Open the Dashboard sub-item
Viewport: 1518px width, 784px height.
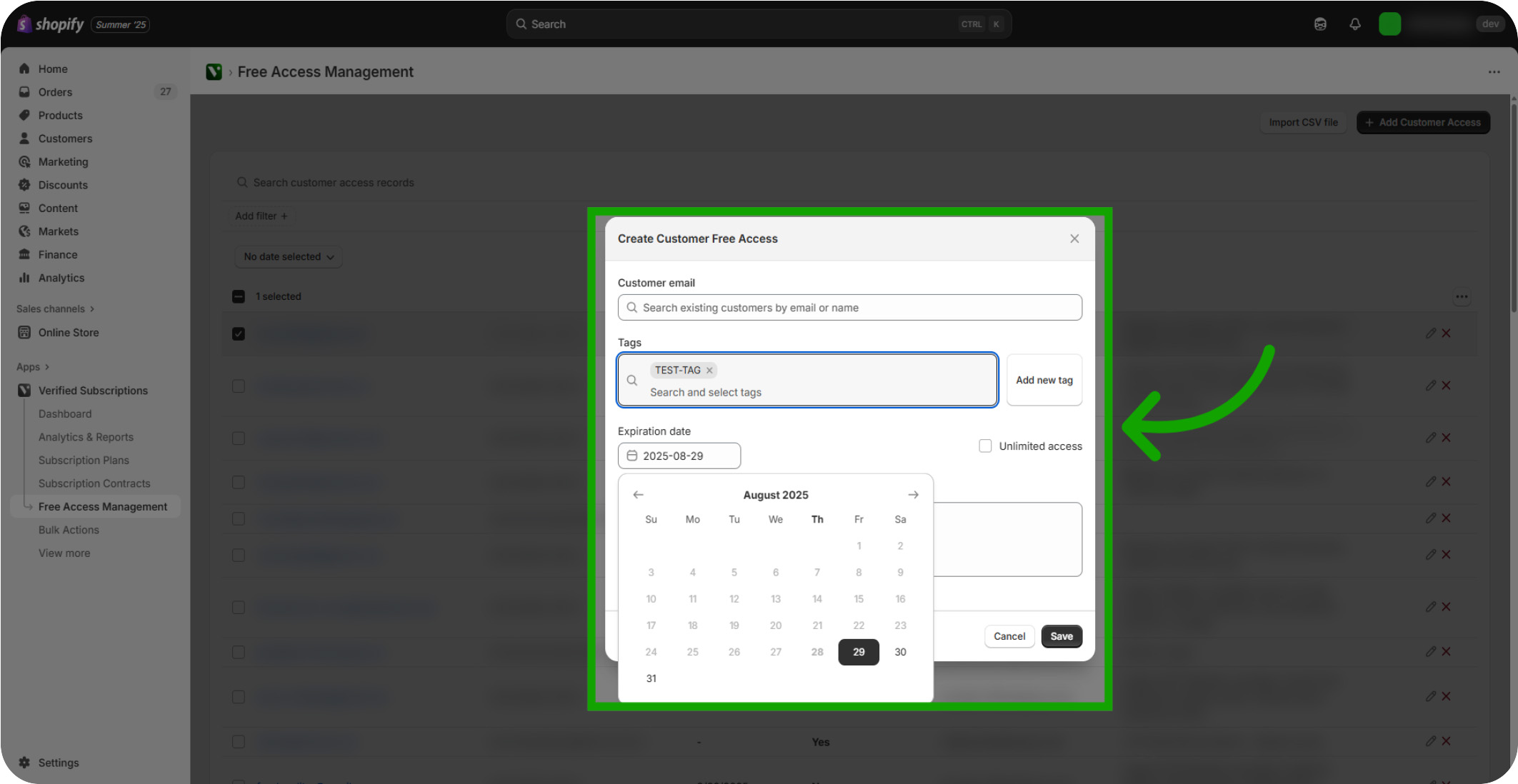coord(65,414)
